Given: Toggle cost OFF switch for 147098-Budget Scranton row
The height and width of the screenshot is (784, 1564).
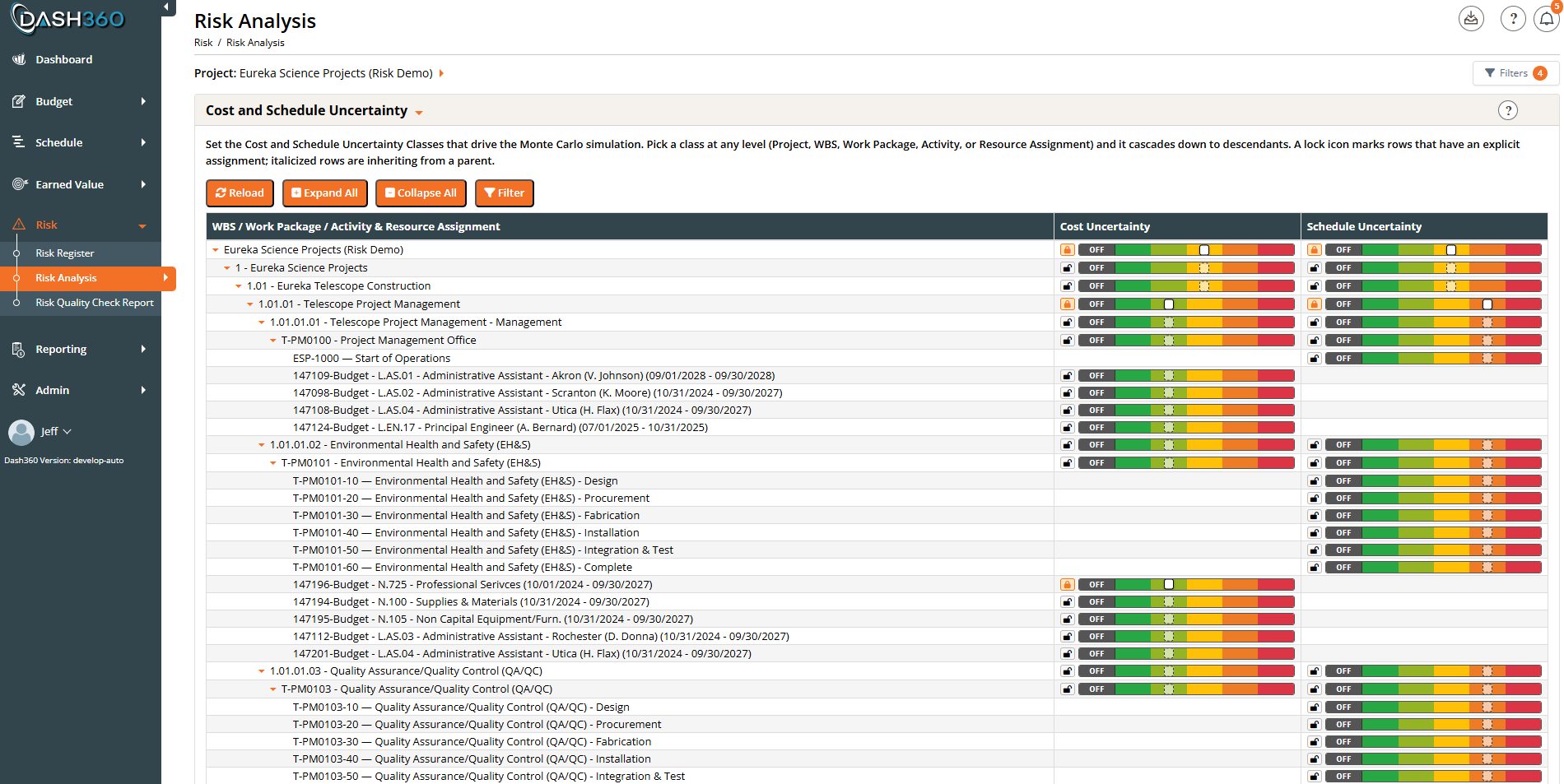Looking at the screenshot, I should coord(1096,392).
